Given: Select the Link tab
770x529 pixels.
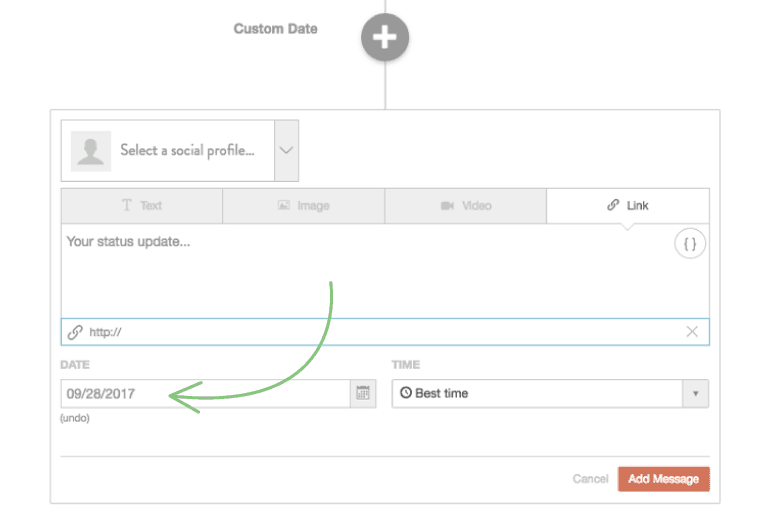Looking at the screenshot, I should click(627, 206).
